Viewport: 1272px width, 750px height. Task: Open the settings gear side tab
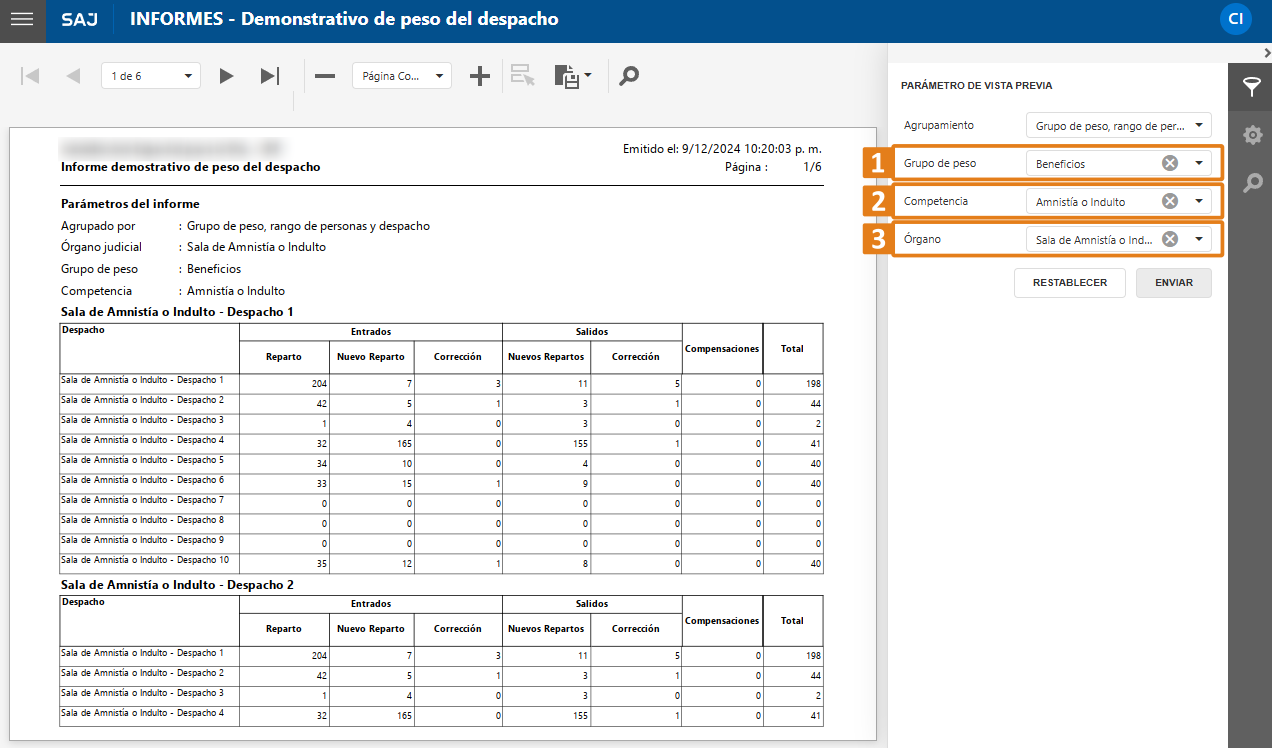tap(1251, 135)
